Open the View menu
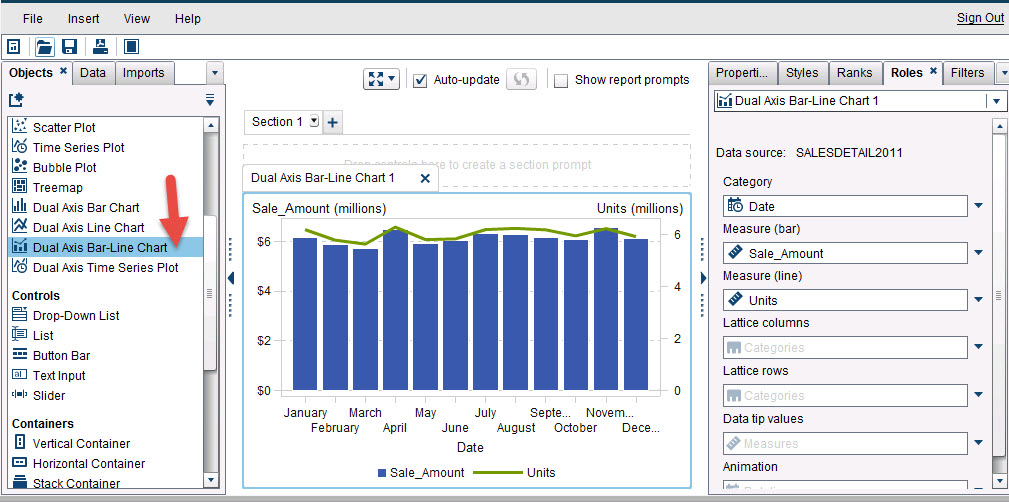 click(137, 19)
